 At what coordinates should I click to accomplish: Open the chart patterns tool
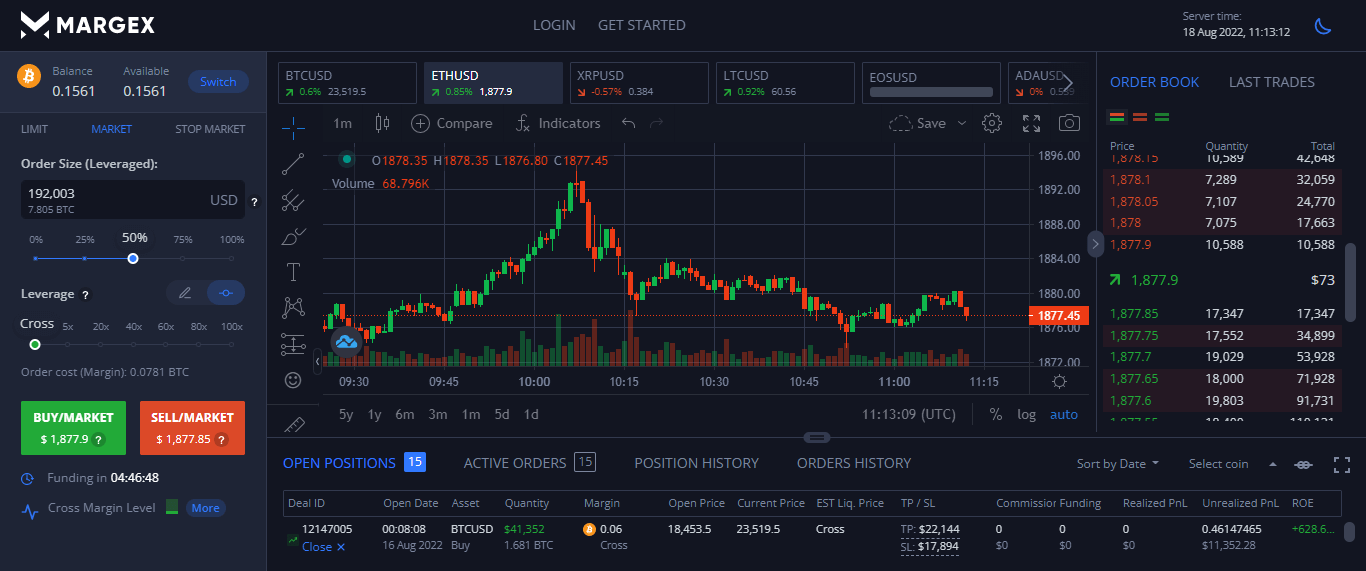point(293,308)
